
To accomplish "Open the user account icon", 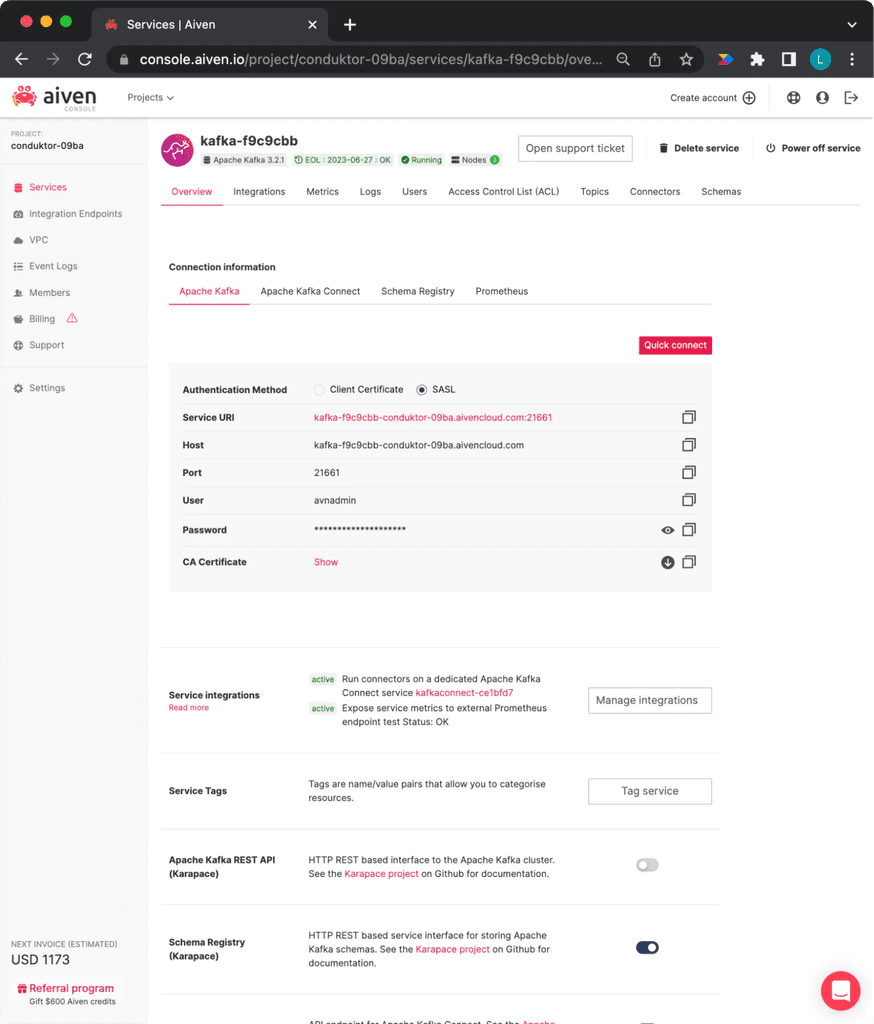I will [821, 97].
